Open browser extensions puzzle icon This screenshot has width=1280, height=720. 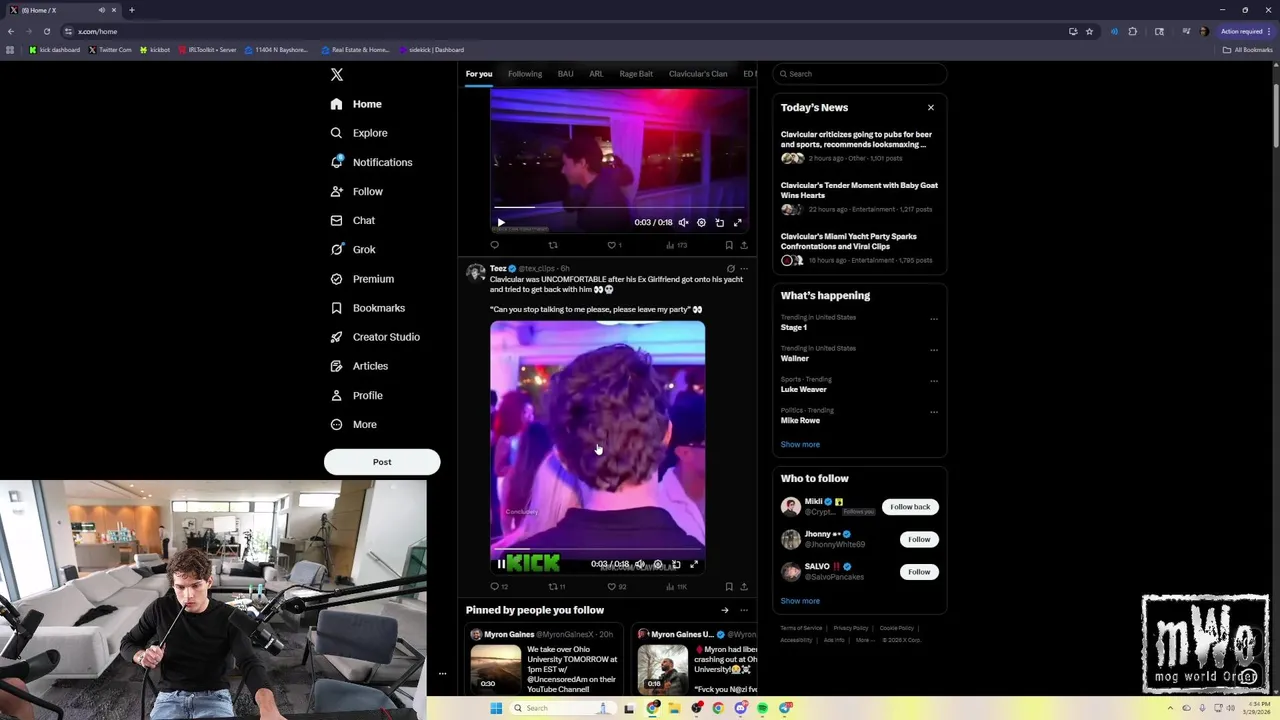pyautogui.click(x=1133, y=31)
